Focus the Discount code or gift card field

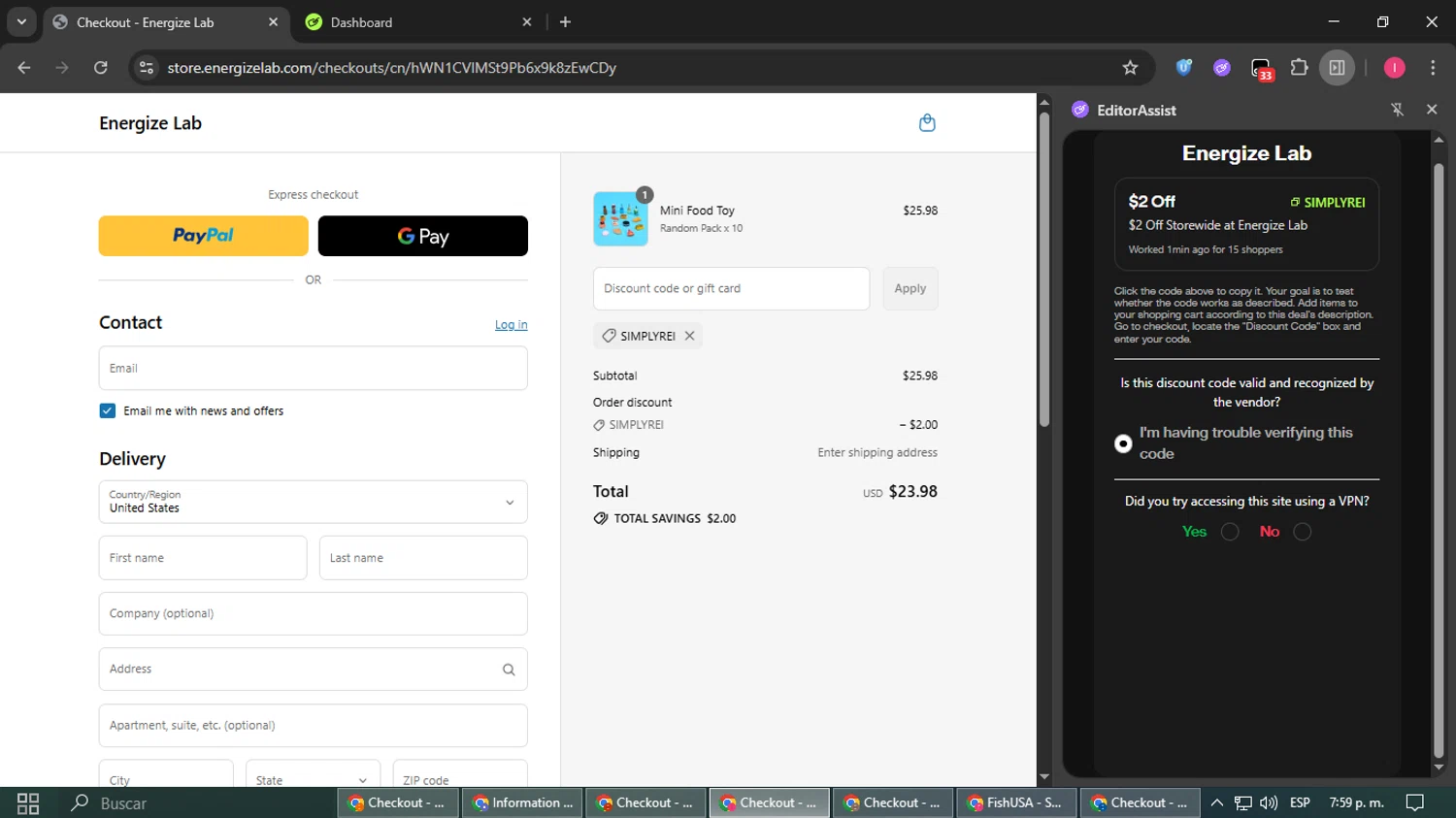pyautogui.click(x=732, y=288)
